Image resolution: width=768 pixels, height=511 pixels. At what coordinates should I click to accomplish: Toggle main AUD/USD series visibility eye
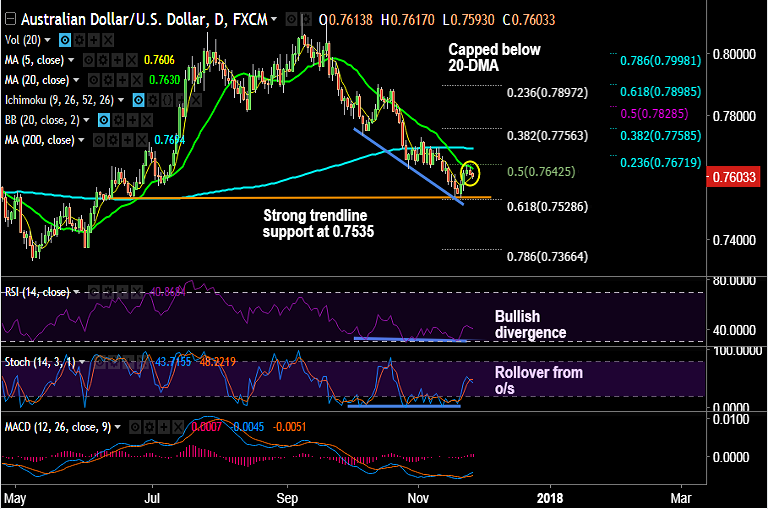tap(291, 20)
